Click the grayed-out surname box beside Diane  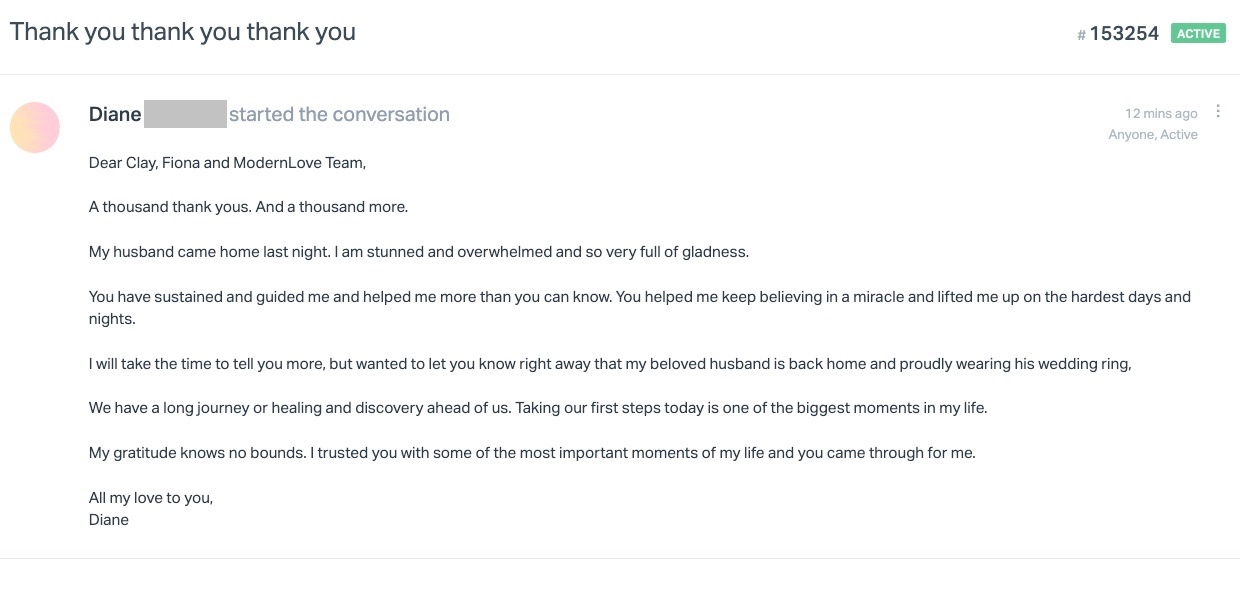click(x=185, y=114)
